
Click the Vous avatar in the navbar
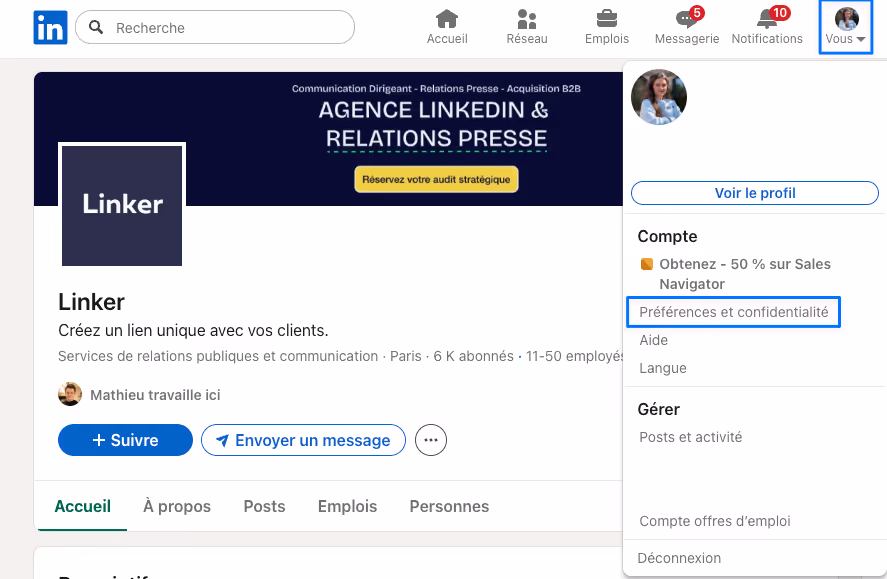847,19
